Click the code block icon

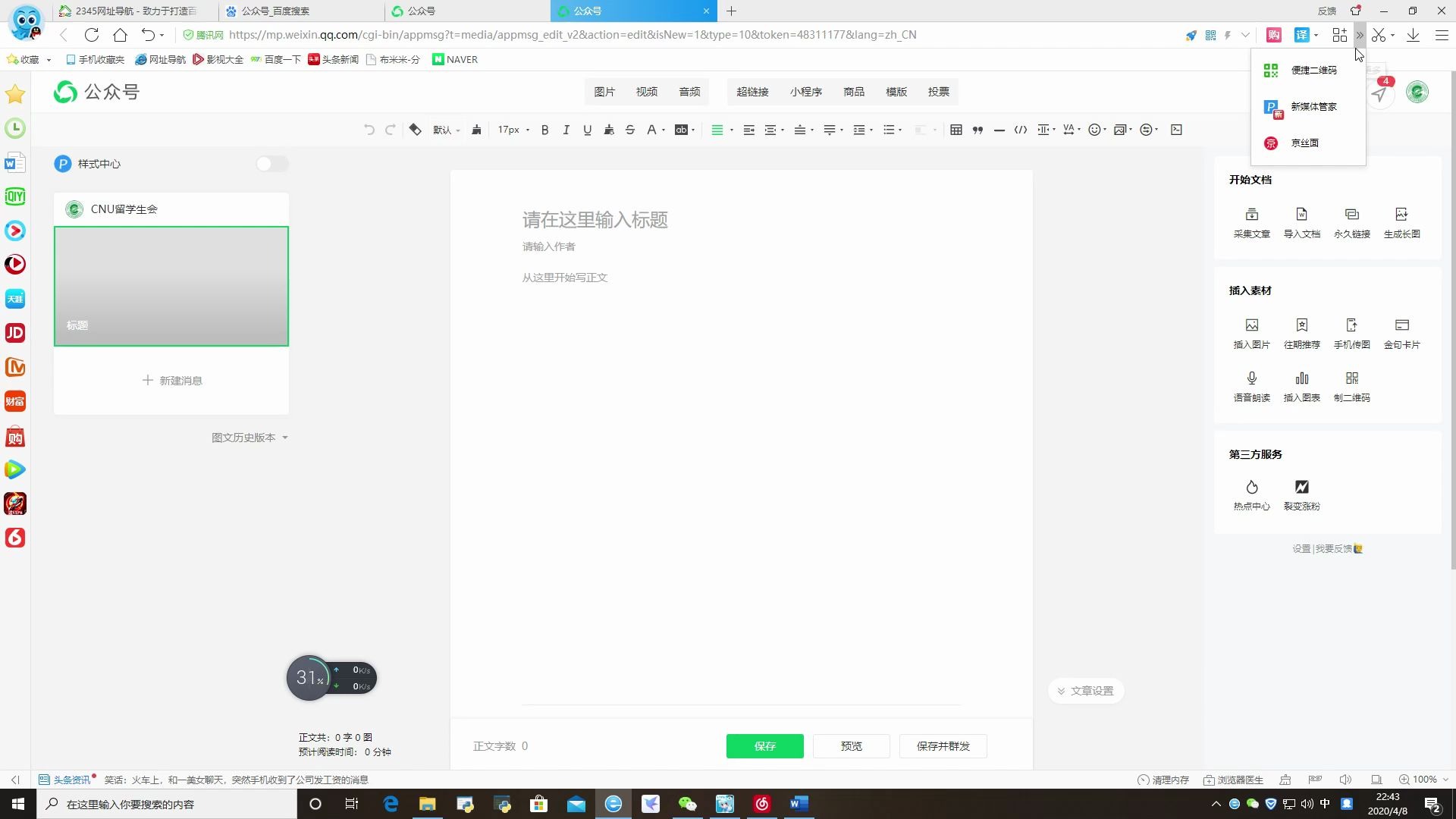tap(1021, 130)
